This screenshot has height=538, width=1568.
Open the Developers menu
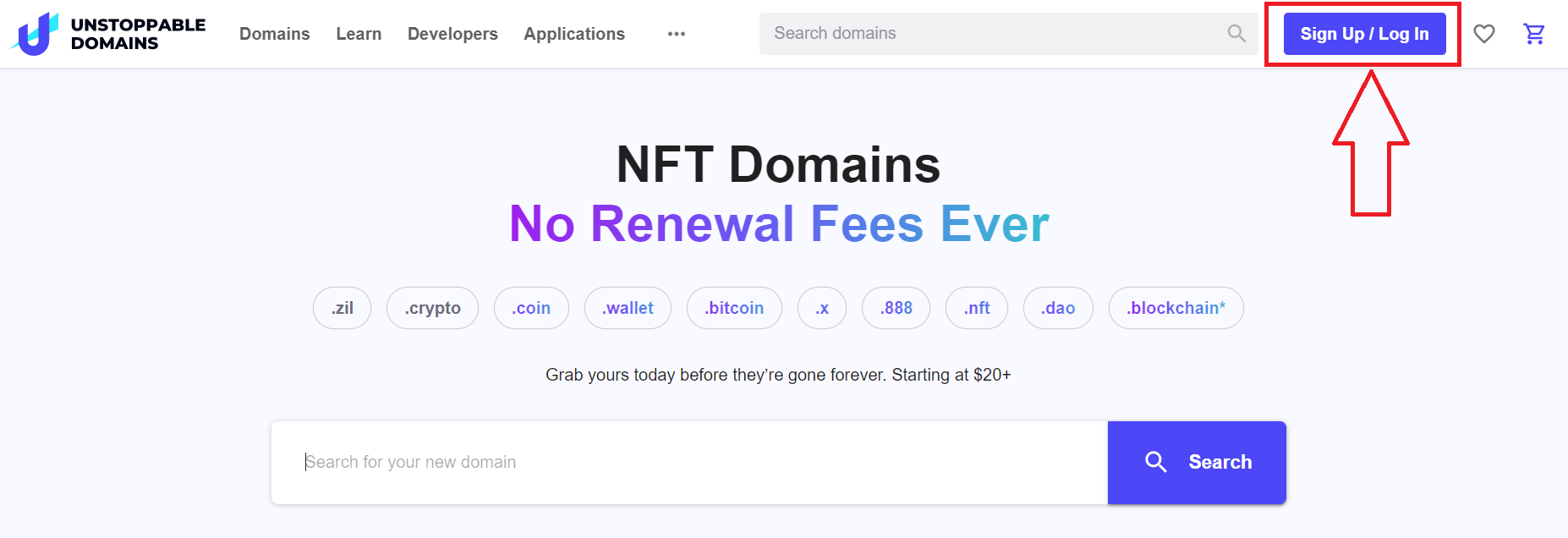click(452, 34)
